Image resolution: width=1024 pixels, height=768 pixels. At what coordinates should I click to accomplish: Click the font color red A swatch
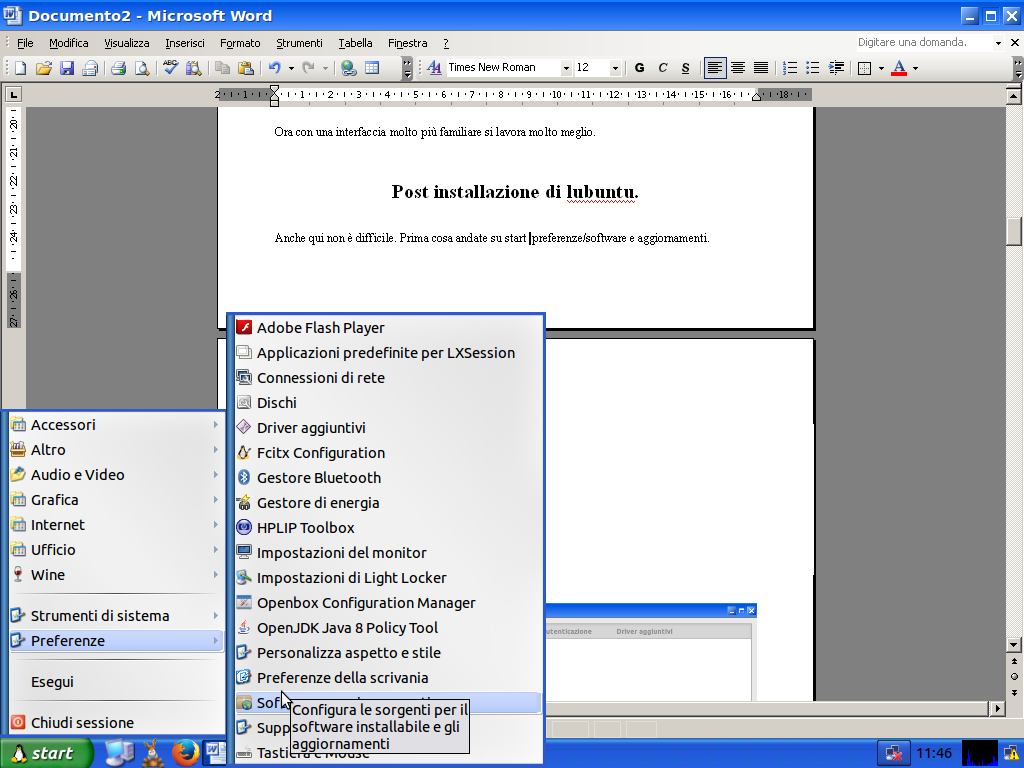point(899,68)
